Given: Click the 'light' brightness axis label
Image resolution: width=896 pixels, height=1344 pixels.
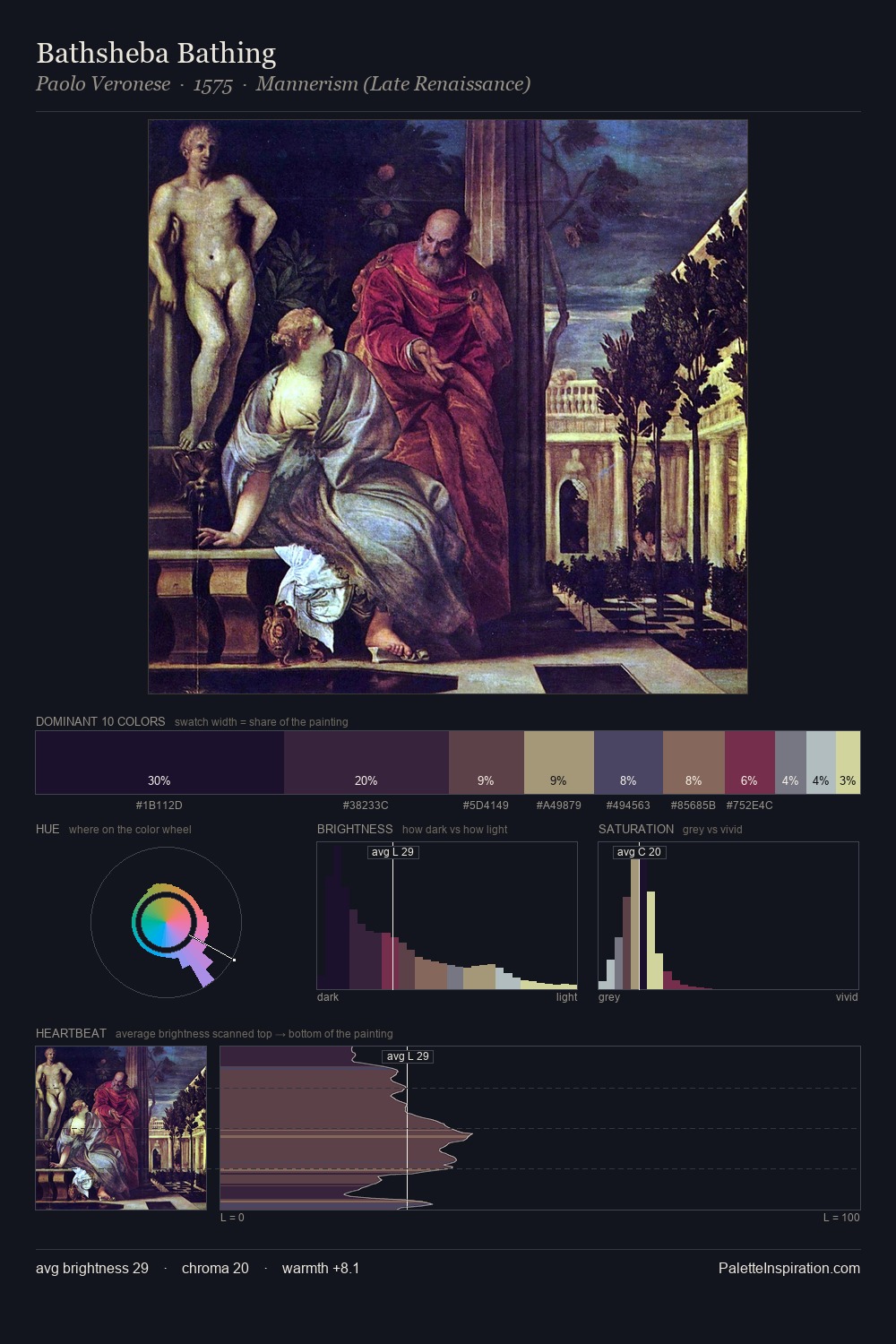Looking at the screenshot, I should tap(566, 997).
